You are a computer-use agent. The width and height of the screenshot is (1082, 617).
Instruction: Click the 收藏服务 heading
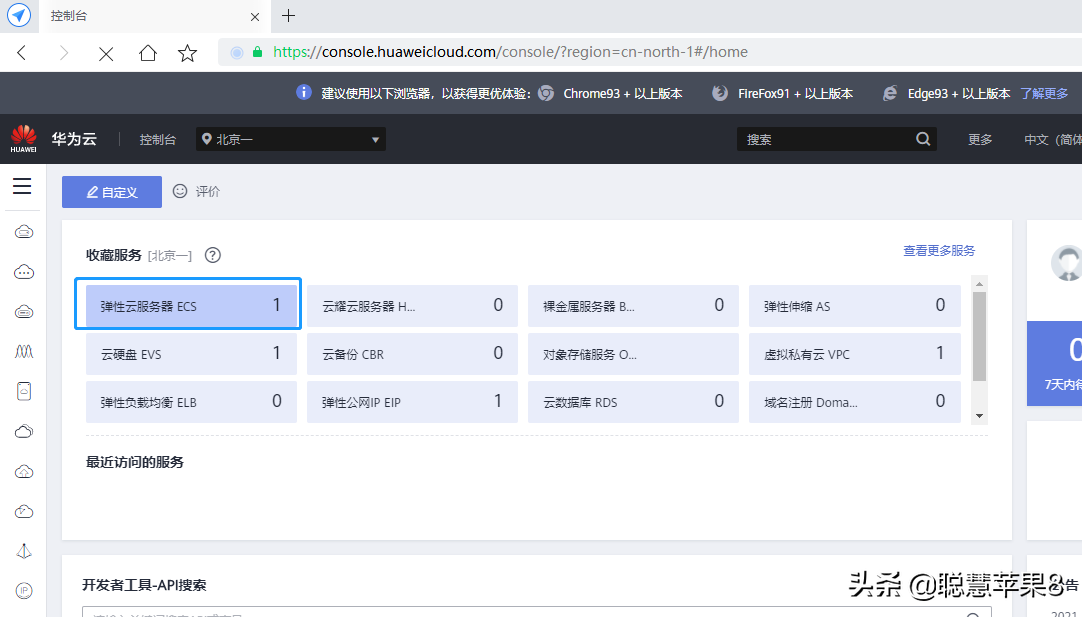[114, 255]
